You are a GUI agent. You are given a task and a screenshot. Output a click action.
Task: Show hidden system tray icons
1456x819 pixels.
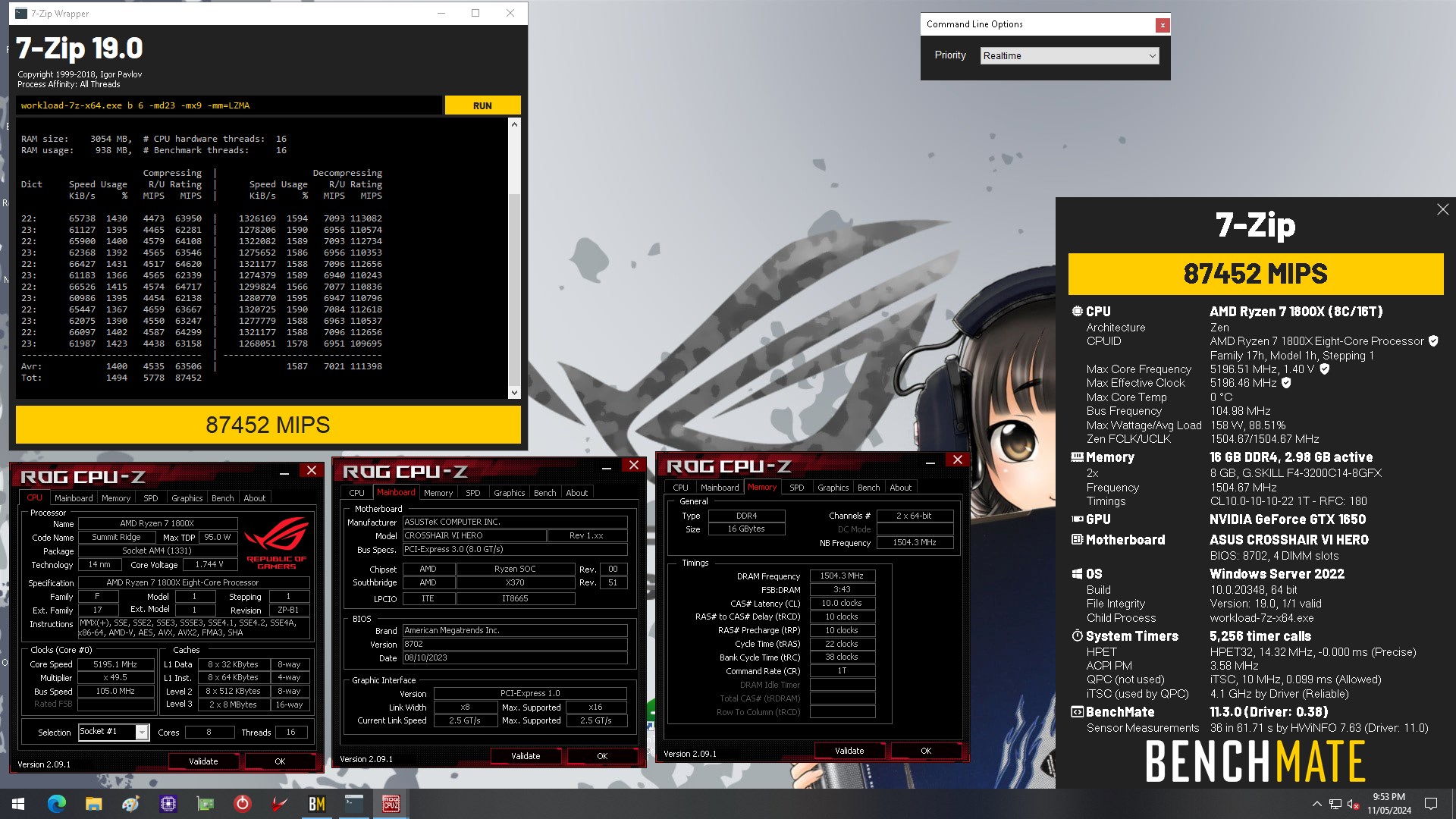tap(1317, 804)
